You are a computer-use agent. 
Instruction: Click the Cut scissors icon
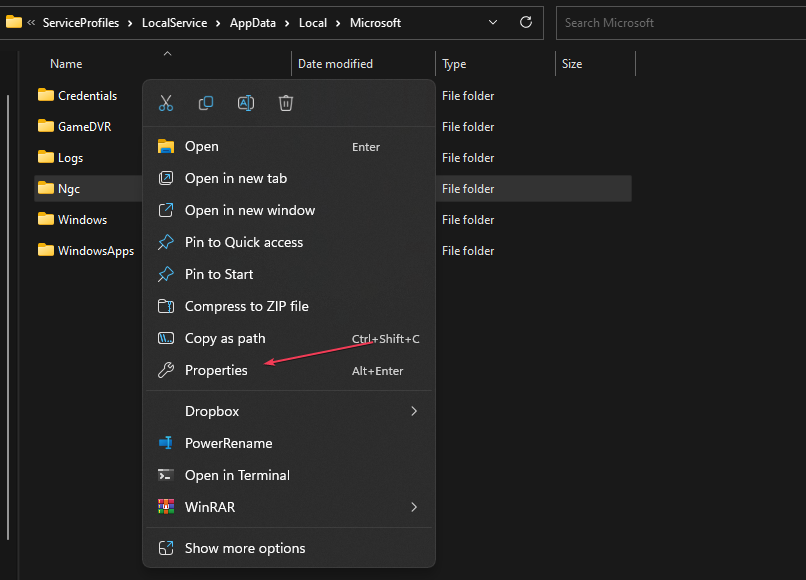click(166, 103)
